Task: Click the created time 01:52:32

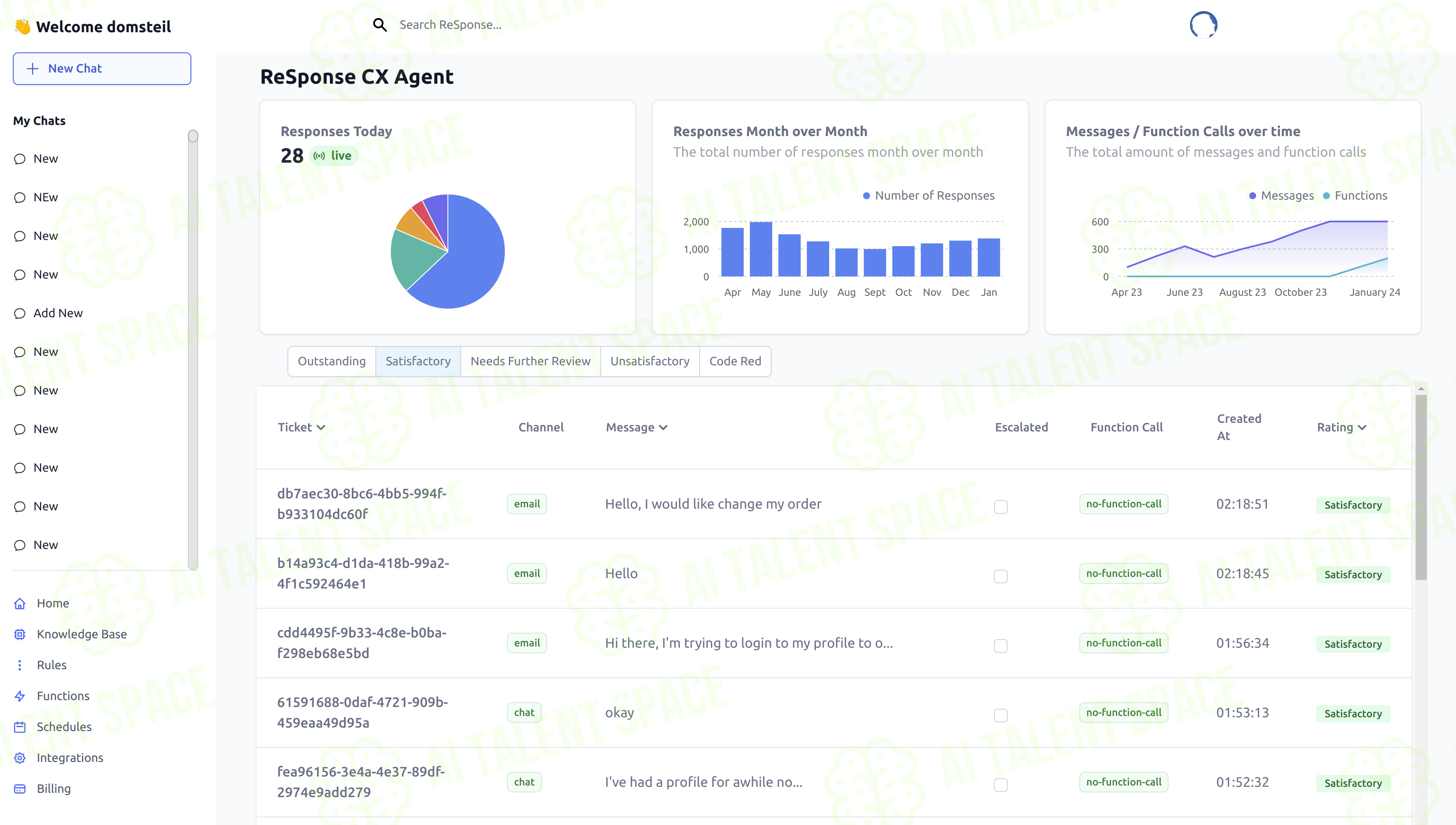Action: pos(1242,783)
